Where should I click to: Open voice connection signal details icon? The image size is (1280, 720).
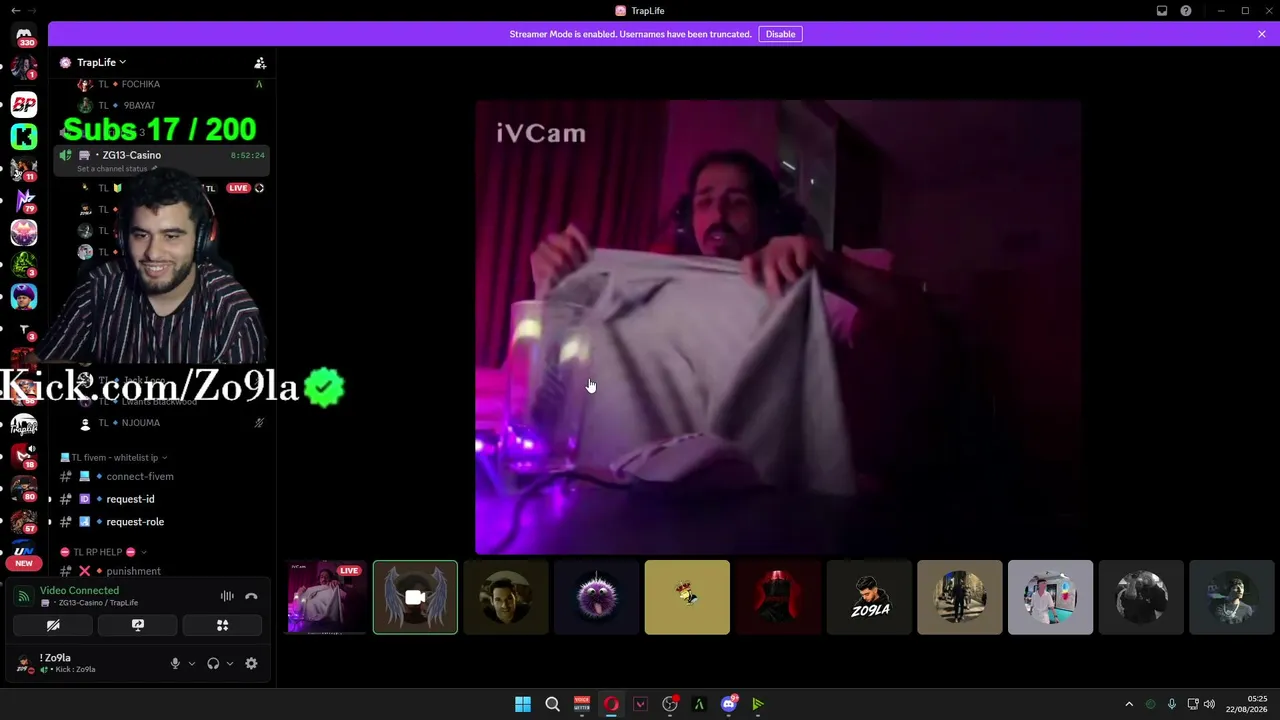pos(23,596)
